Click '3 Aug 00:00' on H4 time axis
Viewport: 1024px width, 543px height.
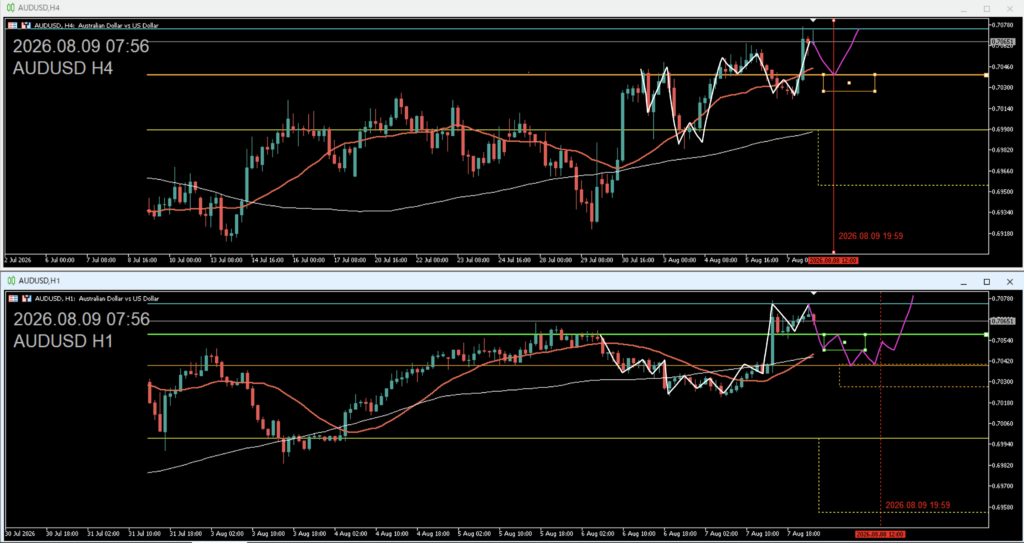coord(679,260)
